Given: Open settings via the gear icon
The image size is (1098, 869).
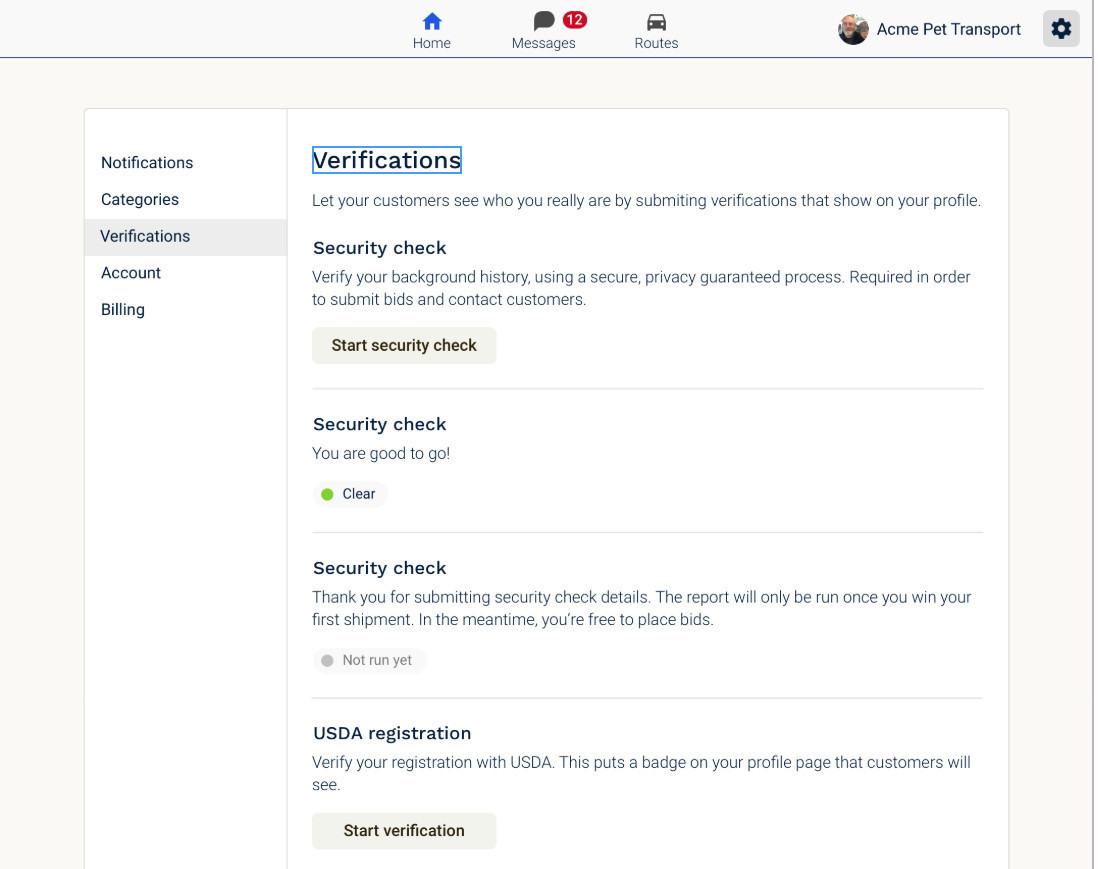Looking at the screenshot, I should coord(1061,29).
